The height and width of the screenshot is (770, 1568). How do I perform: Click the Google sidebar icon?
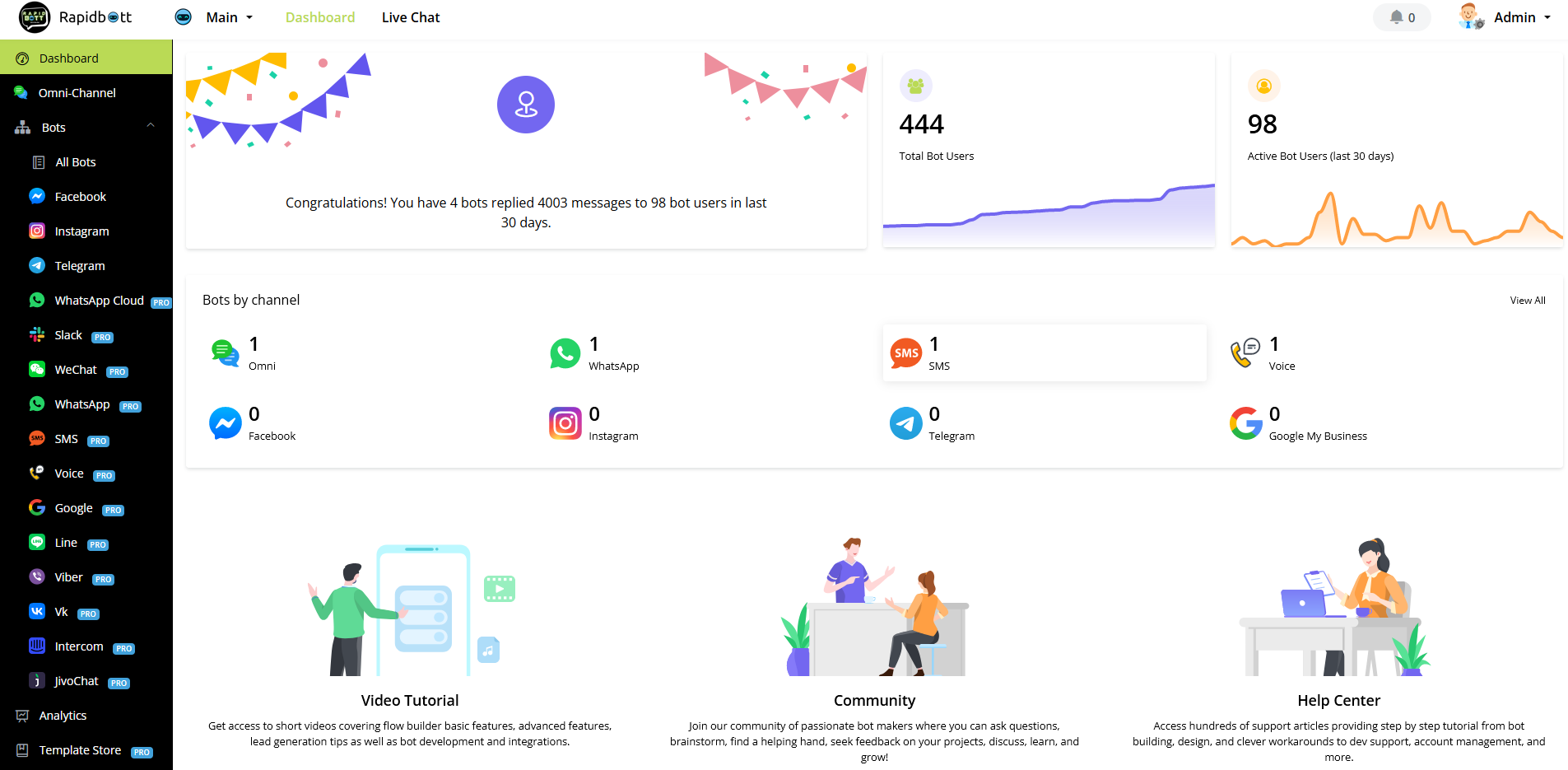(37, 507)
